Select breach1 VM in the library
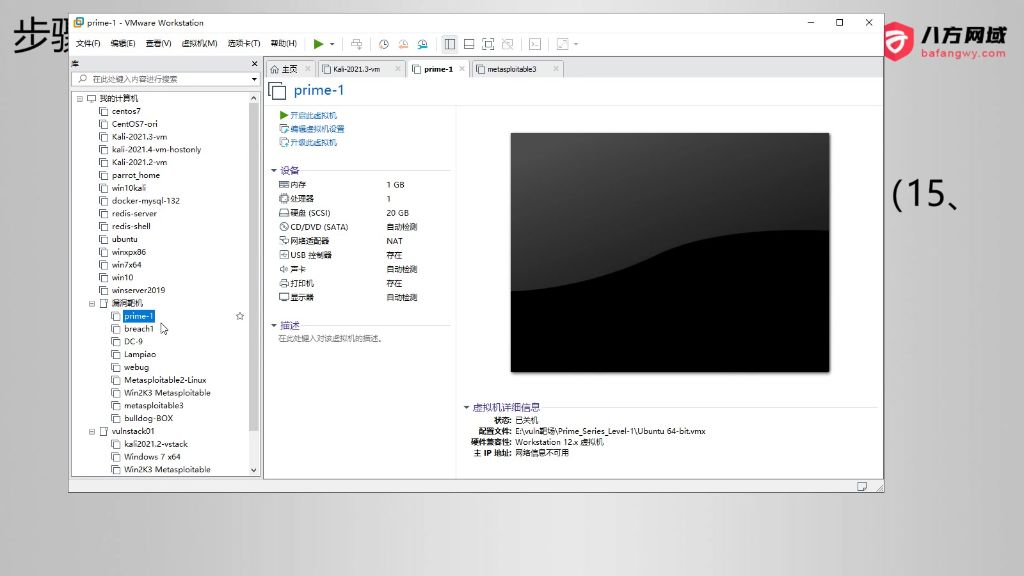 coord(139,329)
